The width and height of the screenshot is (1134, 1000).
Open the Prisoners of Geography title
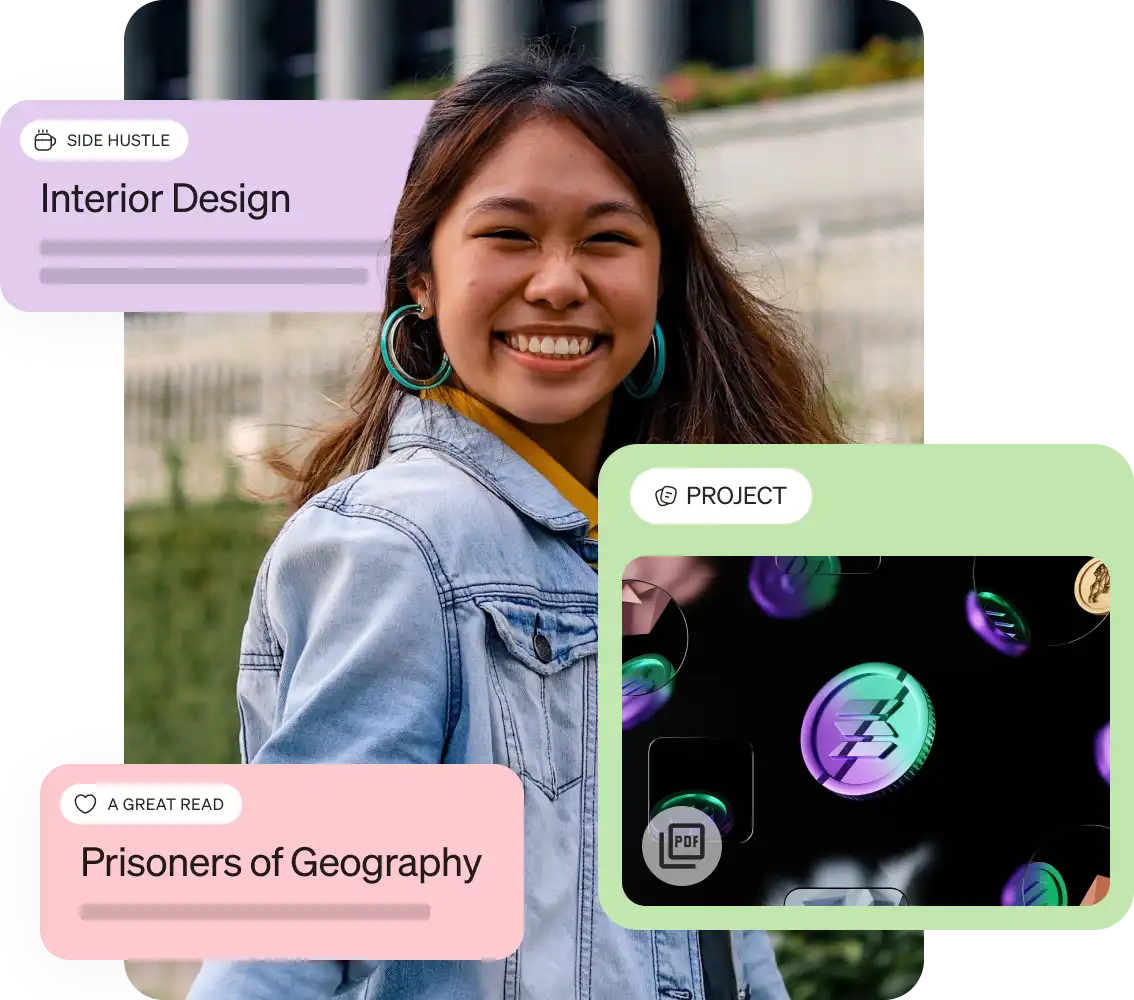[281, 863]
